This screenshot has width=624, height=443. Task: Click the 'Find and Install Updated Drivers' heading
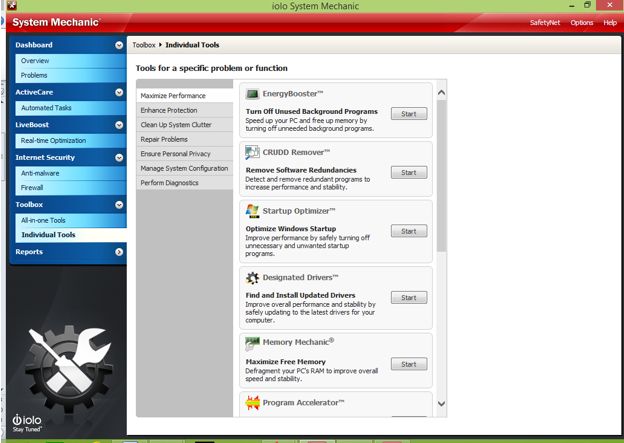pos(300,295)
